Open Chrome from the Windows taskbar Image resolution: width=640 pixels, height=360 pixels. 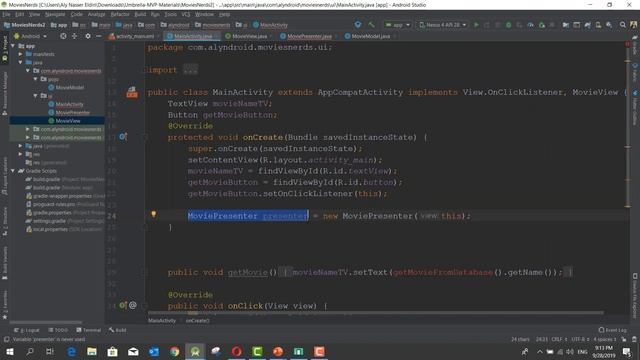point(174,351)
